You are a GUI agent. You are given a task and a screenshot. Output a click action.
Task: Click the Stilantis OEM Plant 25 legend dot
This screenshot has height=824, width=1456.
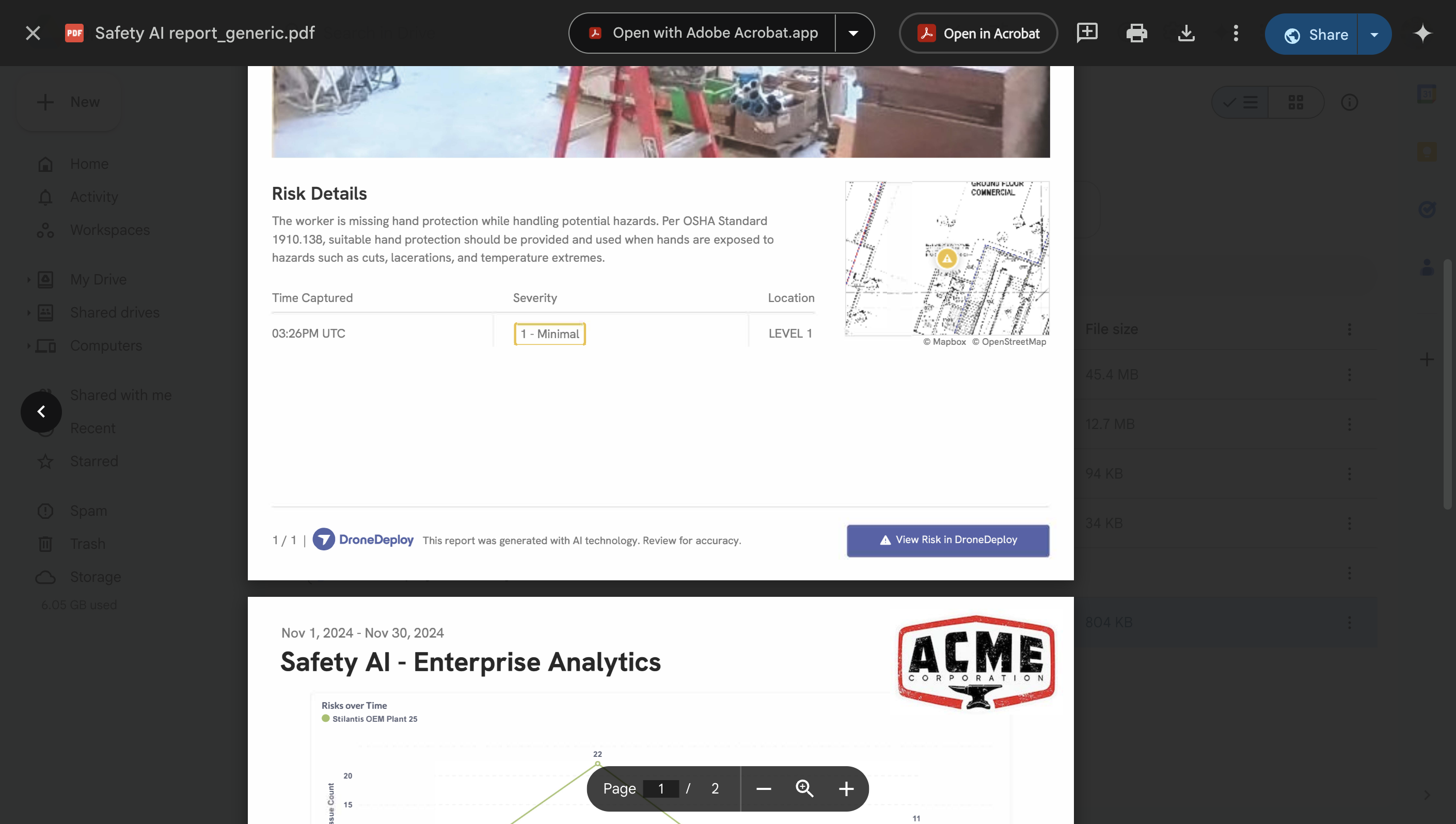tap(325, 719)
